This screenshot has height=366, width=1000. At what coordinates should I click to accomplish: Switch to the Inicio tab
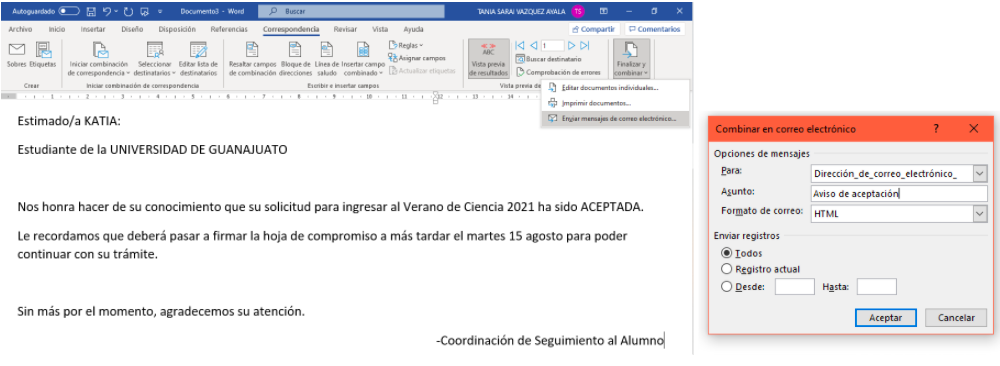click(57, 29)
